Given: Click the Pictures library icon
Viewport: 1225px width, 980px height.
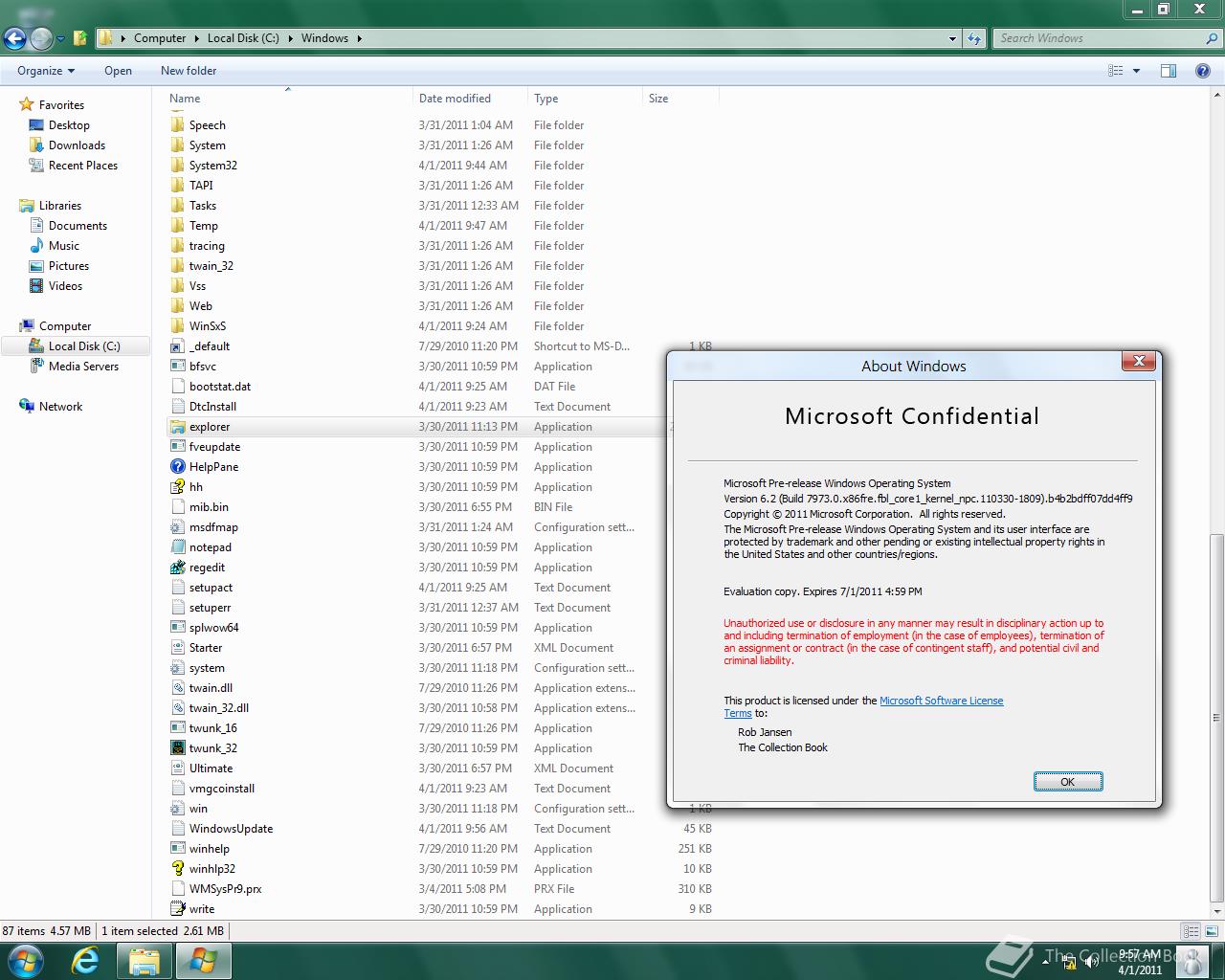Looking at the screenshot, I should 36,266.
